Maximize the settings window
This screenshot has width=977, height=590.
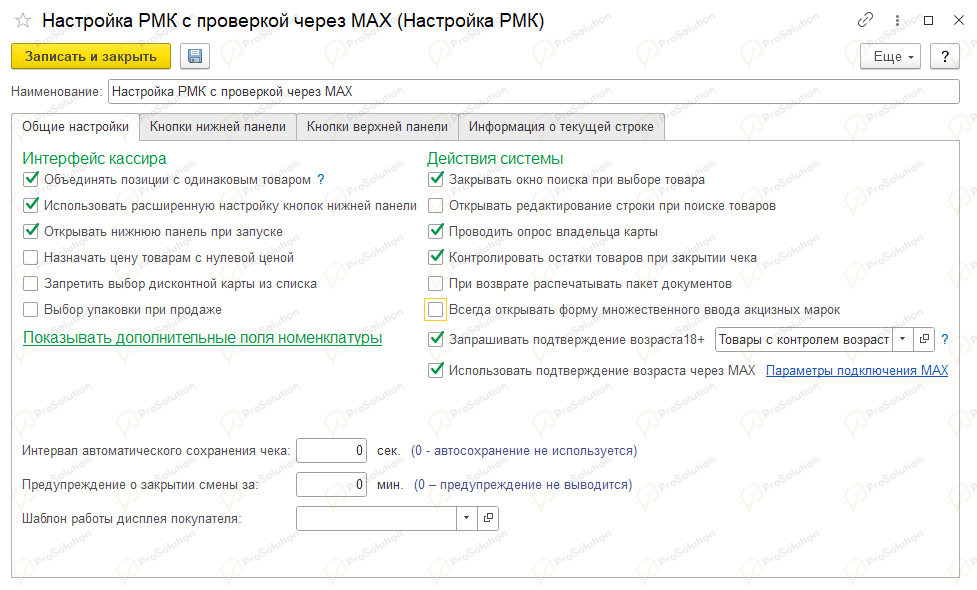point(928,21)
